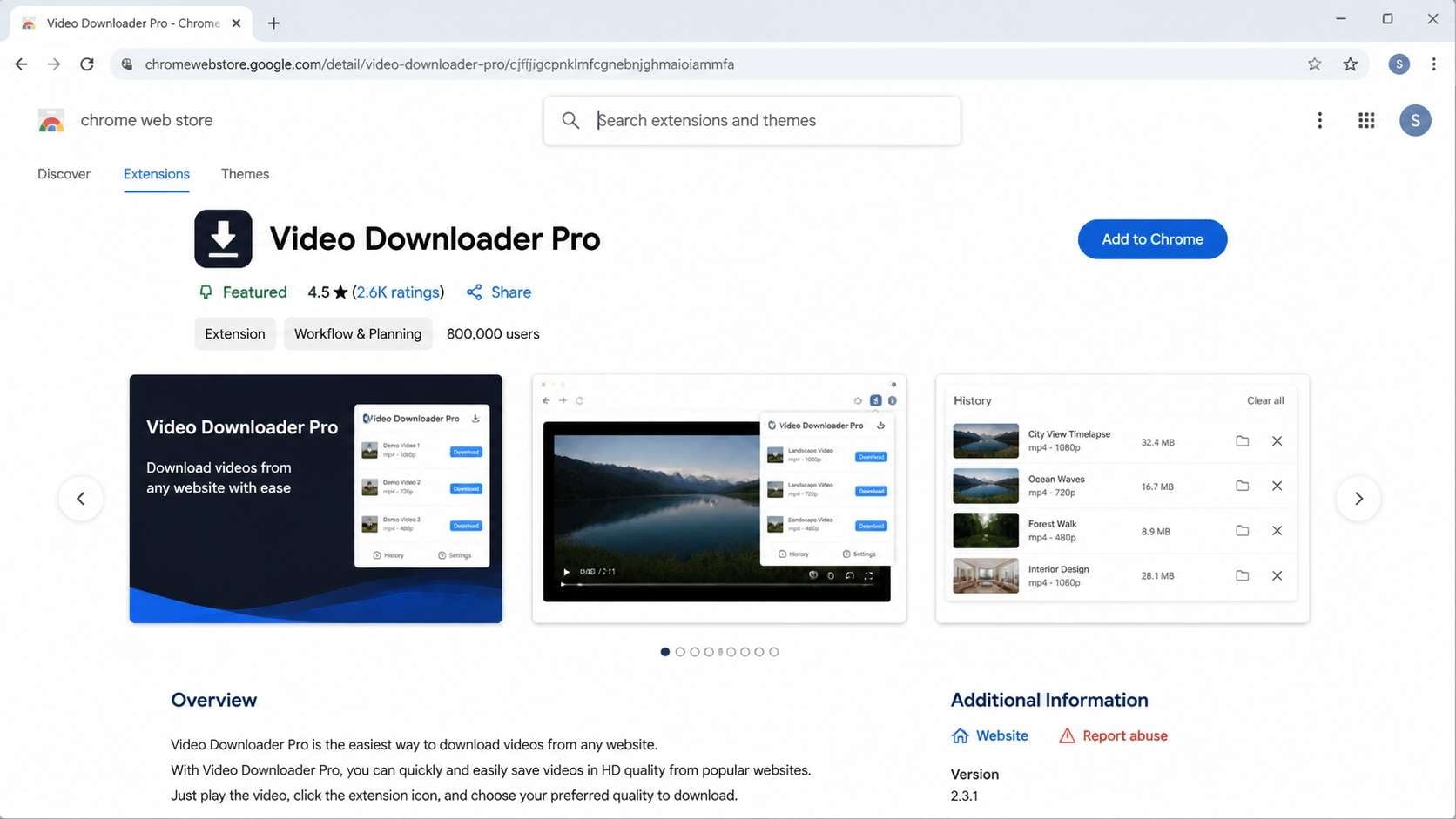Show previous screenshots with left arrow

point(81,499)
